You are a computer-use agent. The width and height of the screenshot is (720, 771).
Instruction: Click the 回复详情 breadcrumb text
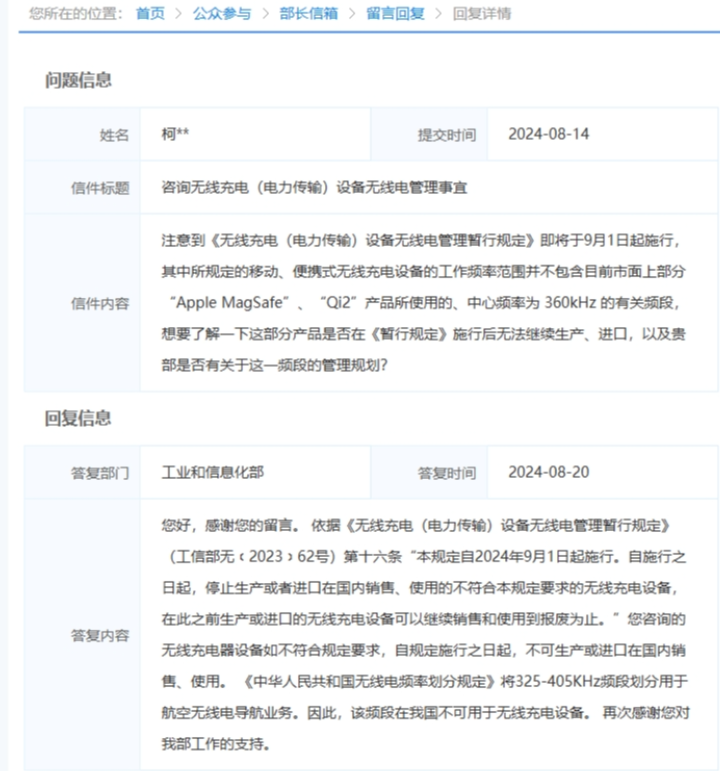[481, 13]
